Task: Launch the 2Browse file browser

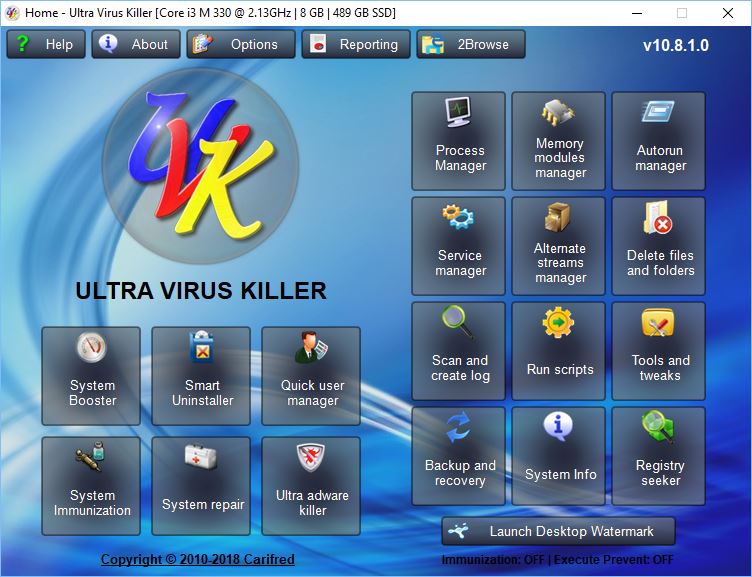Action: tap(471, 44)
